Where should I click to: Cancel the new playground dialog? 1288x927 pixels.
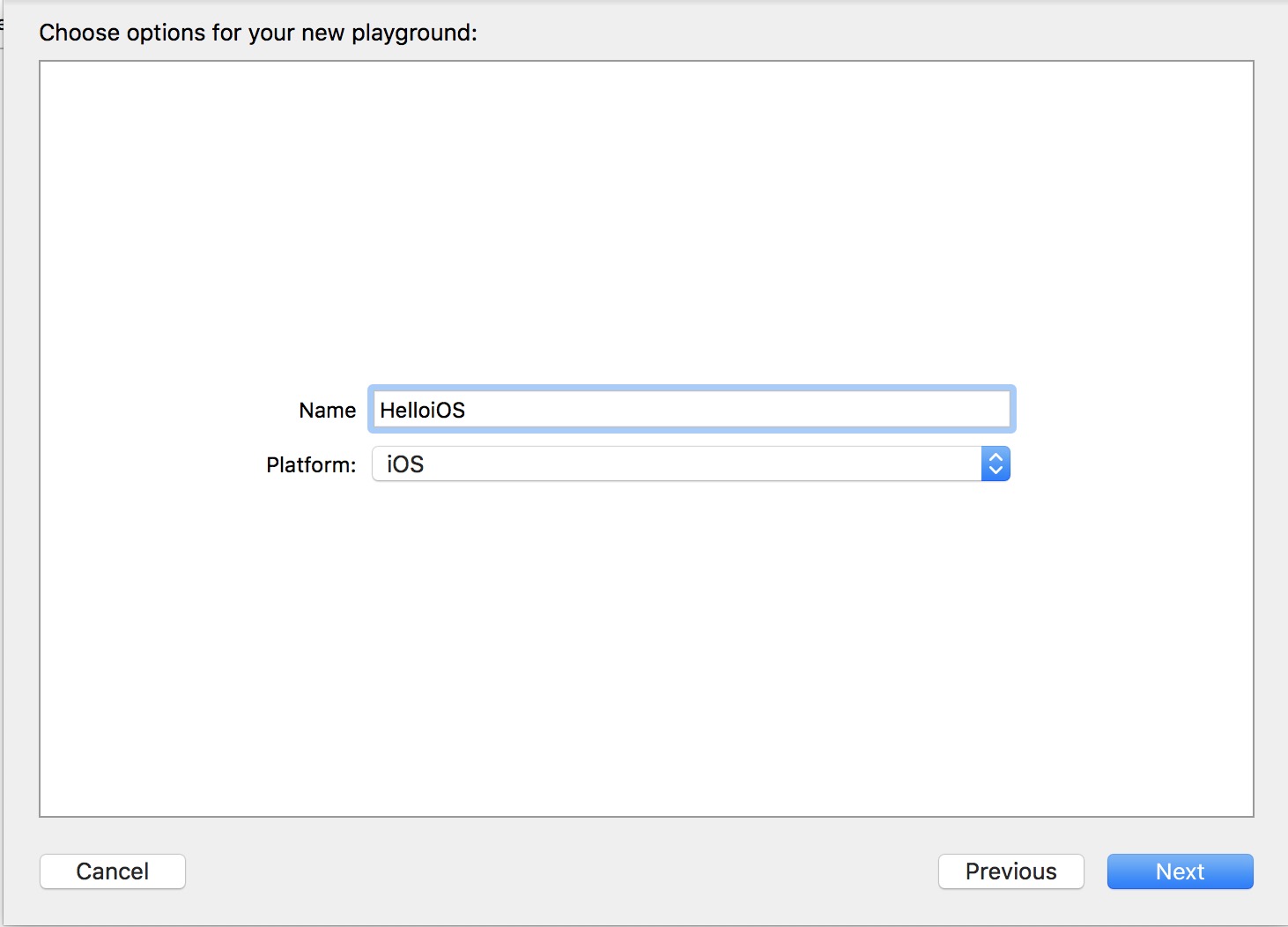[113, 871]
